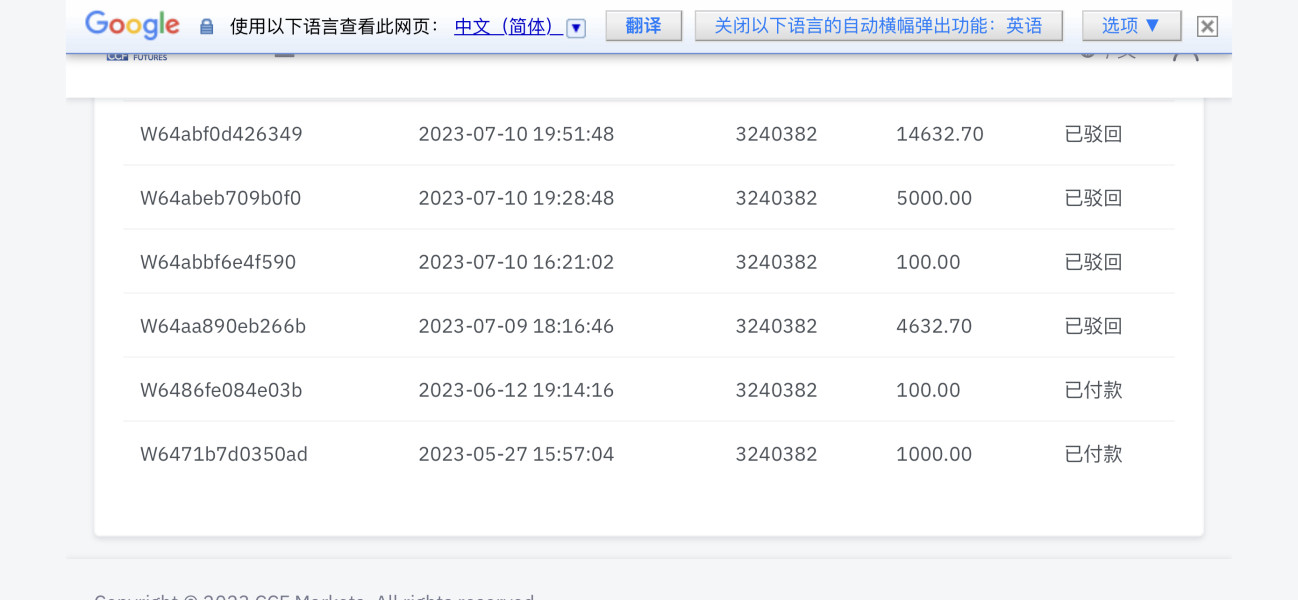Expand the language dropdown arrow
This screenshot has width=1298, height=600.
coord(576,28)
